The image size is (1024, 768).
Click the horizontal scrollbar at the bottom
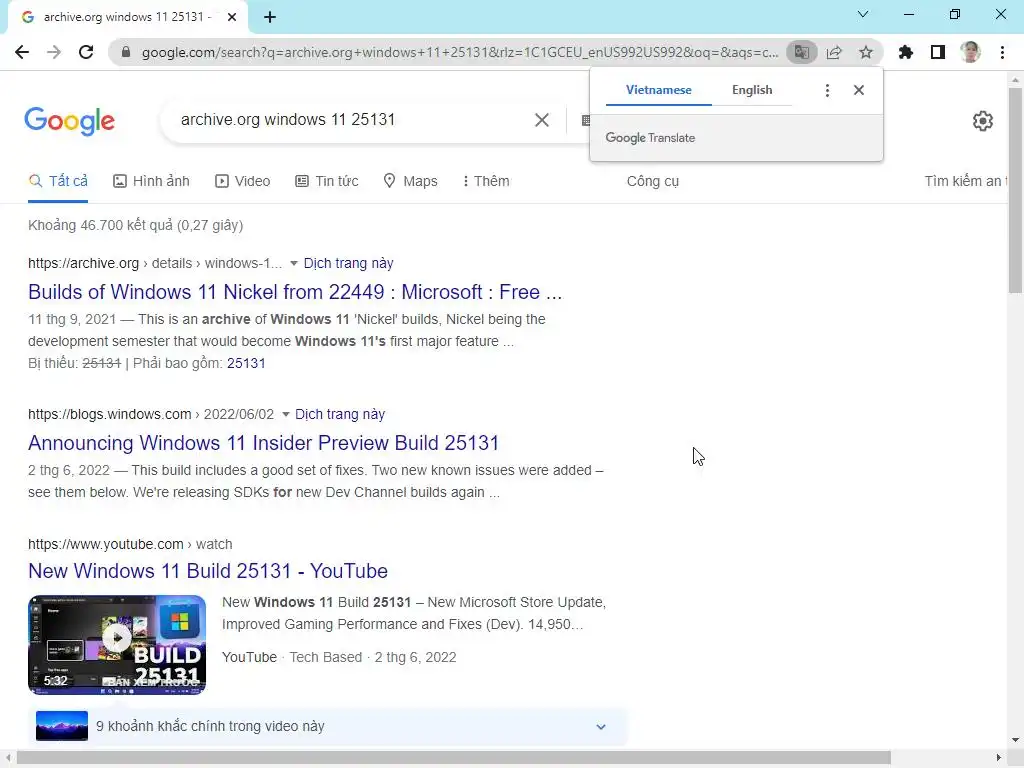[x=453, y=758]
